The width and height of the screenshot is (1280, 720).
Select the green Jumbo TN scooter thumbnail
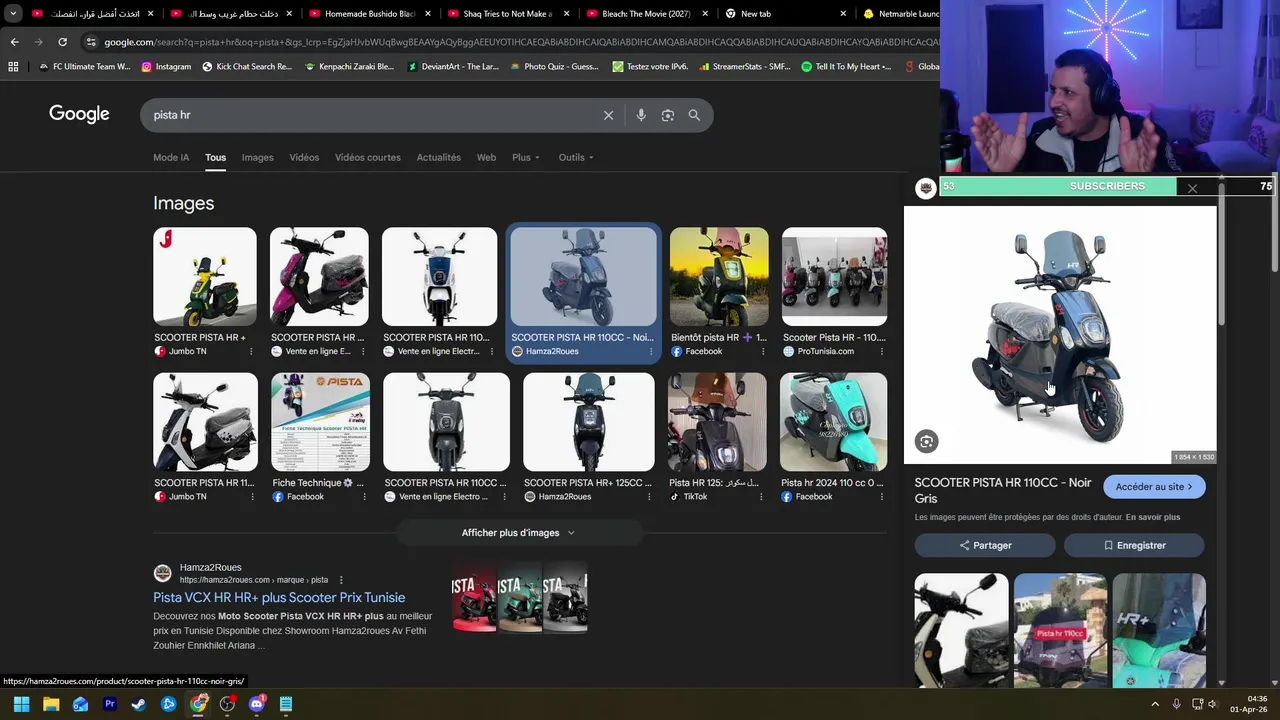(205, 277)
